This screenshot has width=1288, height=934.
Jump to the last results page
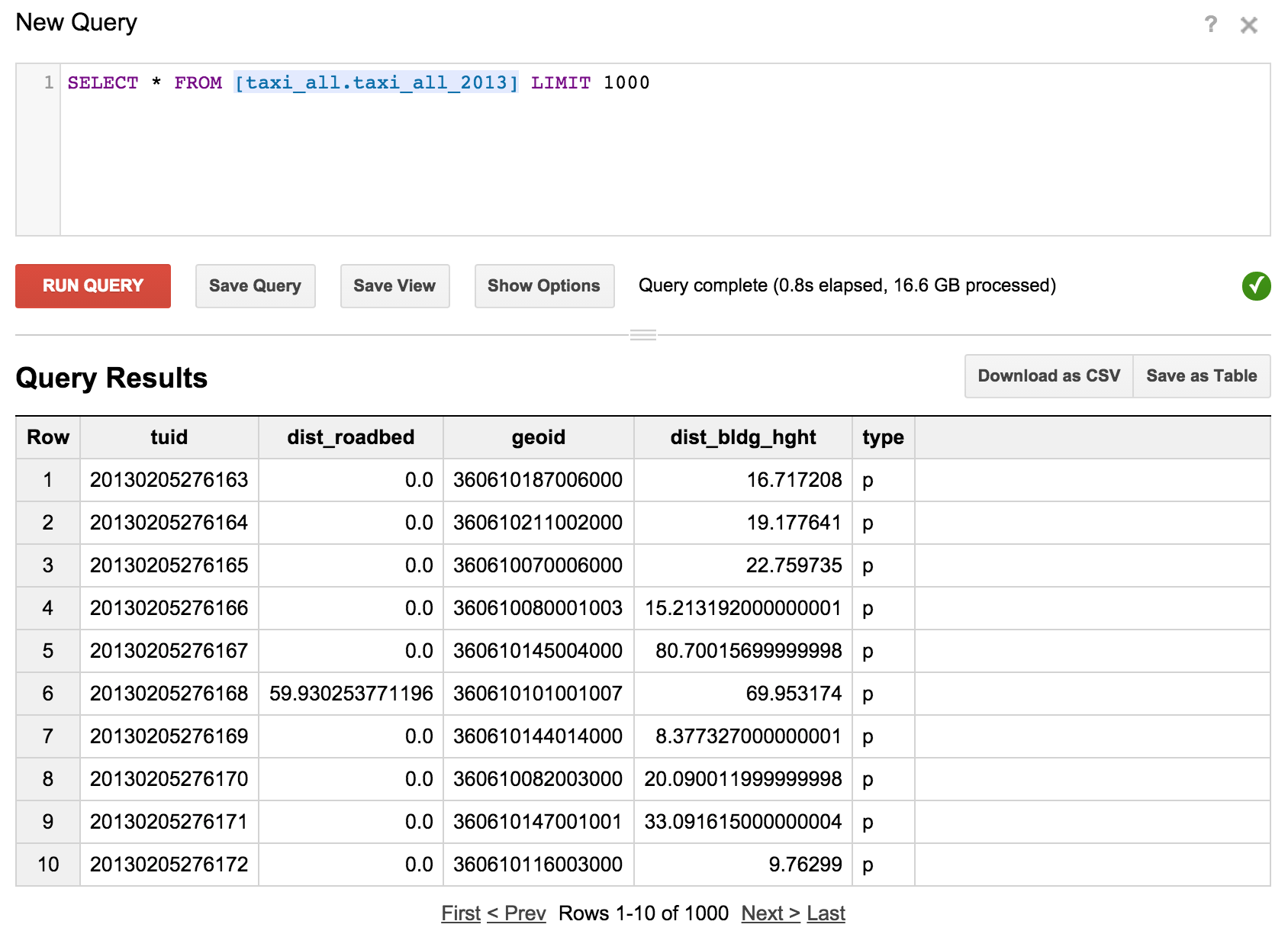826,913
